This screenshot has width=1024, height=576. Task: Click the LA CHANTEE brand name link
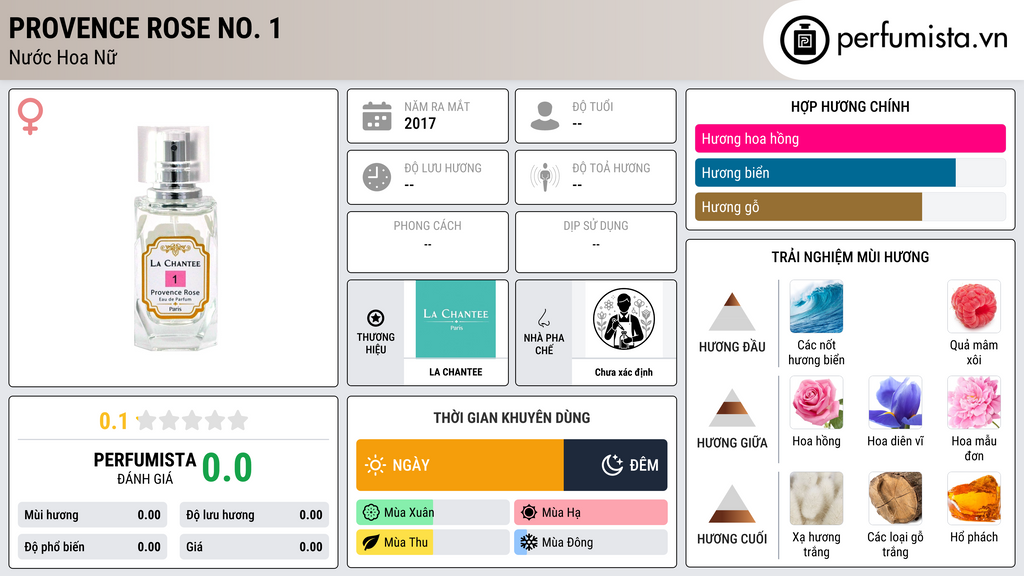point(456,372)
